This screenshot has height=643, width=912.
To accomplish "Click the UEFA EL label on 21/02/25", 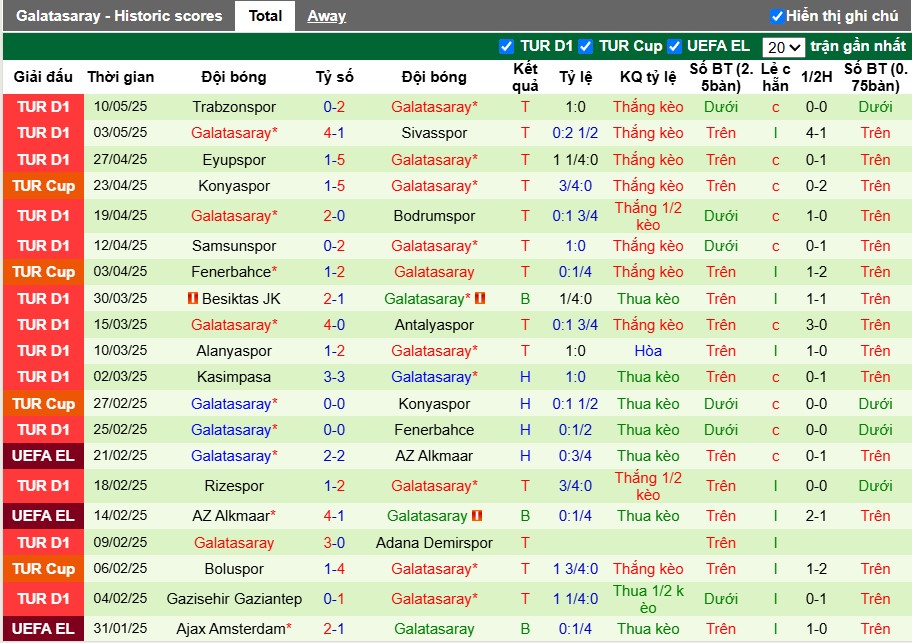I will [44, 456].
